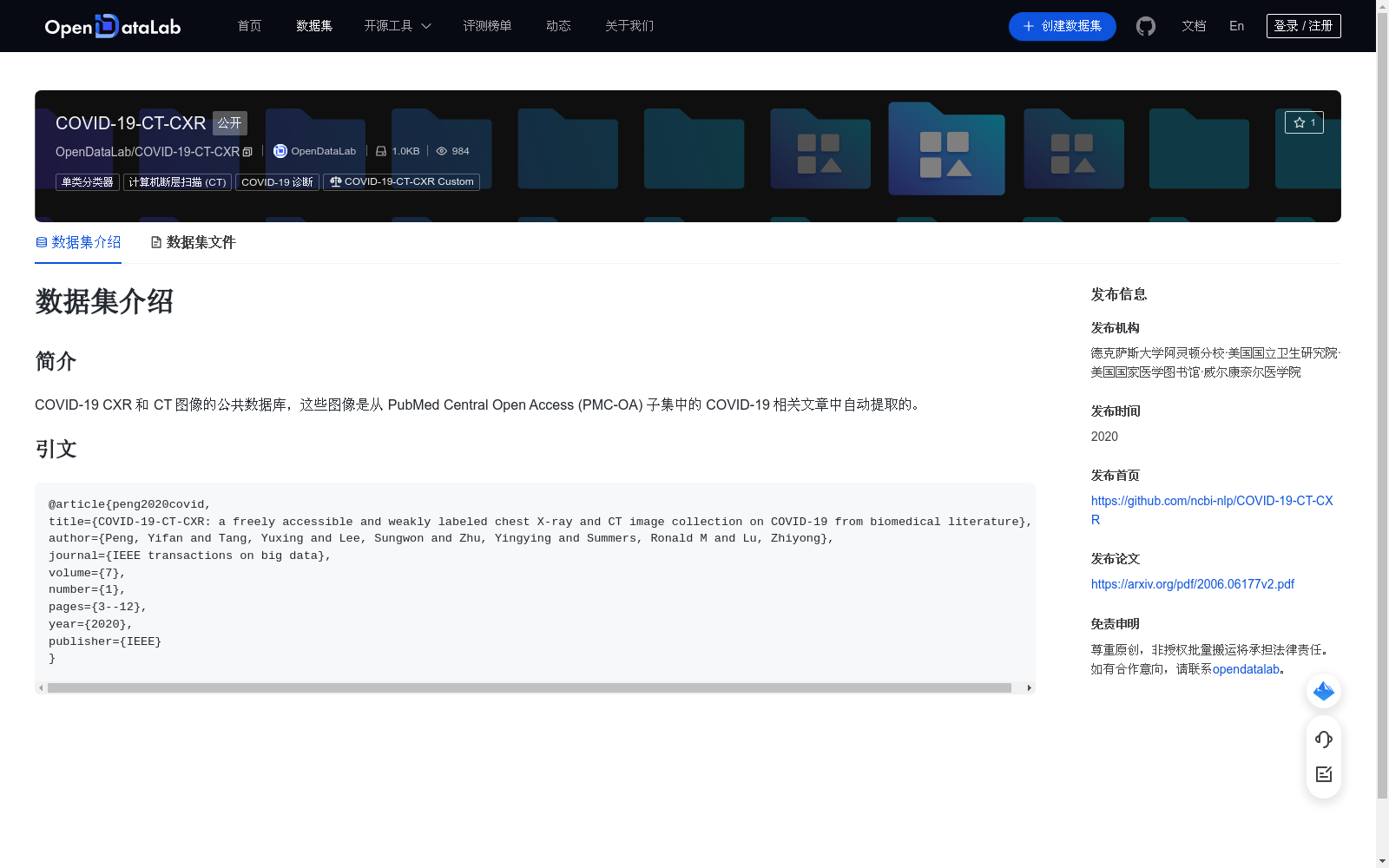Click the COVID-19-CT-CXR Custom license tag
This screenshot has height=868, width=1389.
[x=401, y=182]
